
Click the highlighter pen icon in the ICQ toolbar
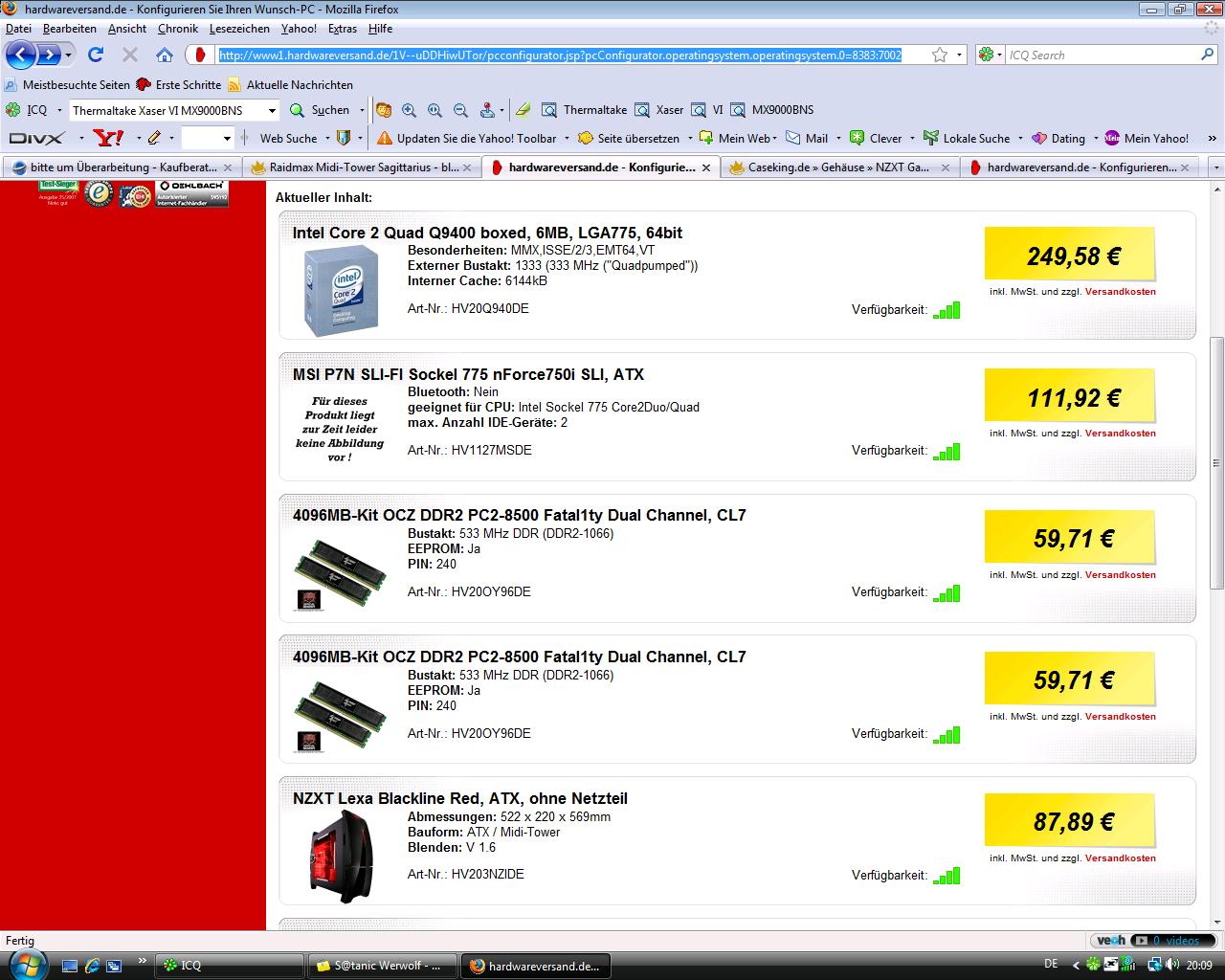tap(523, 110)
